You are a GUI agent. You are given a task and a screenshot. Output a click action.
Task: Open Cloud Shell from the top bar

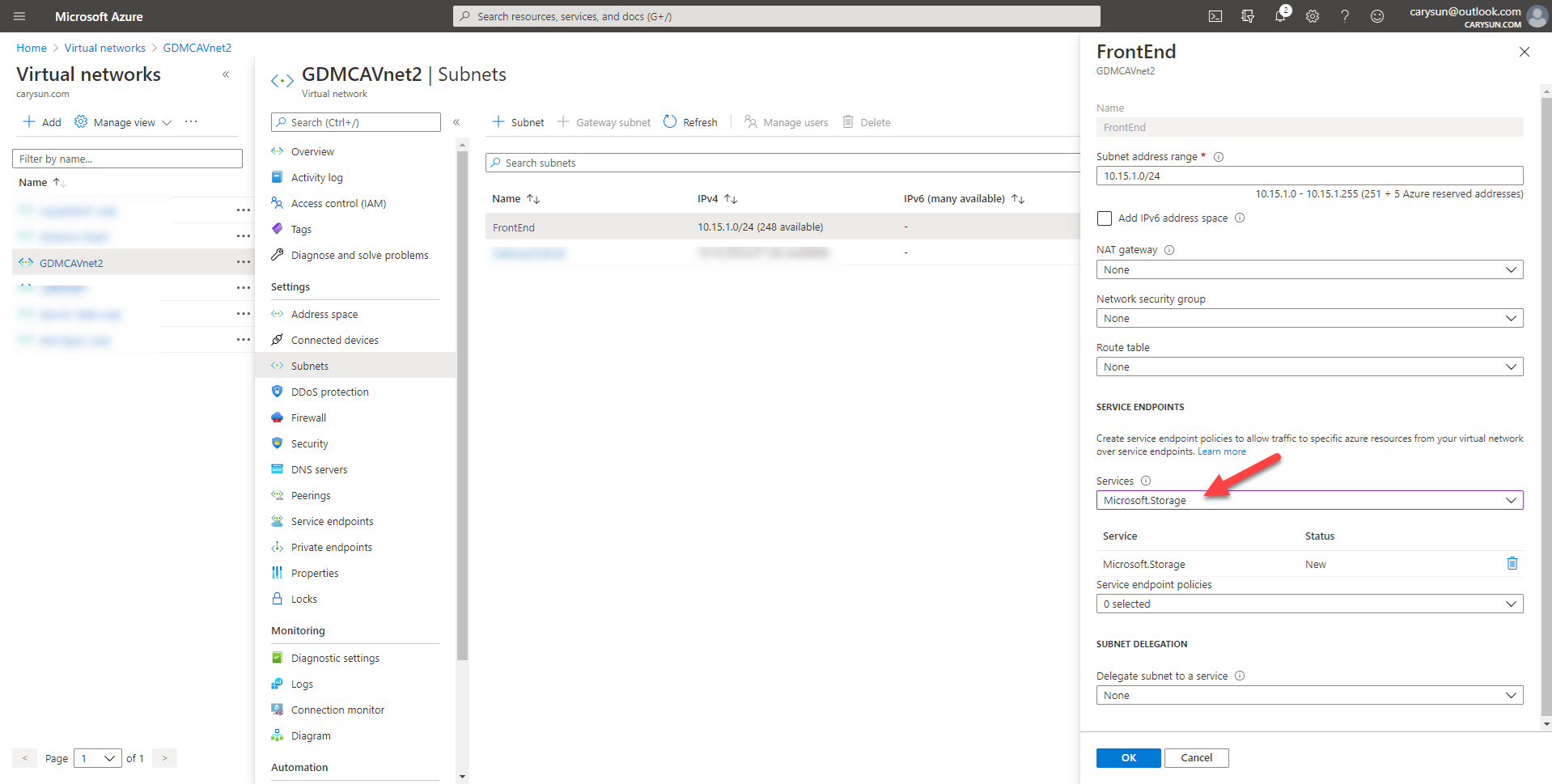click(x=1215, y=16)
